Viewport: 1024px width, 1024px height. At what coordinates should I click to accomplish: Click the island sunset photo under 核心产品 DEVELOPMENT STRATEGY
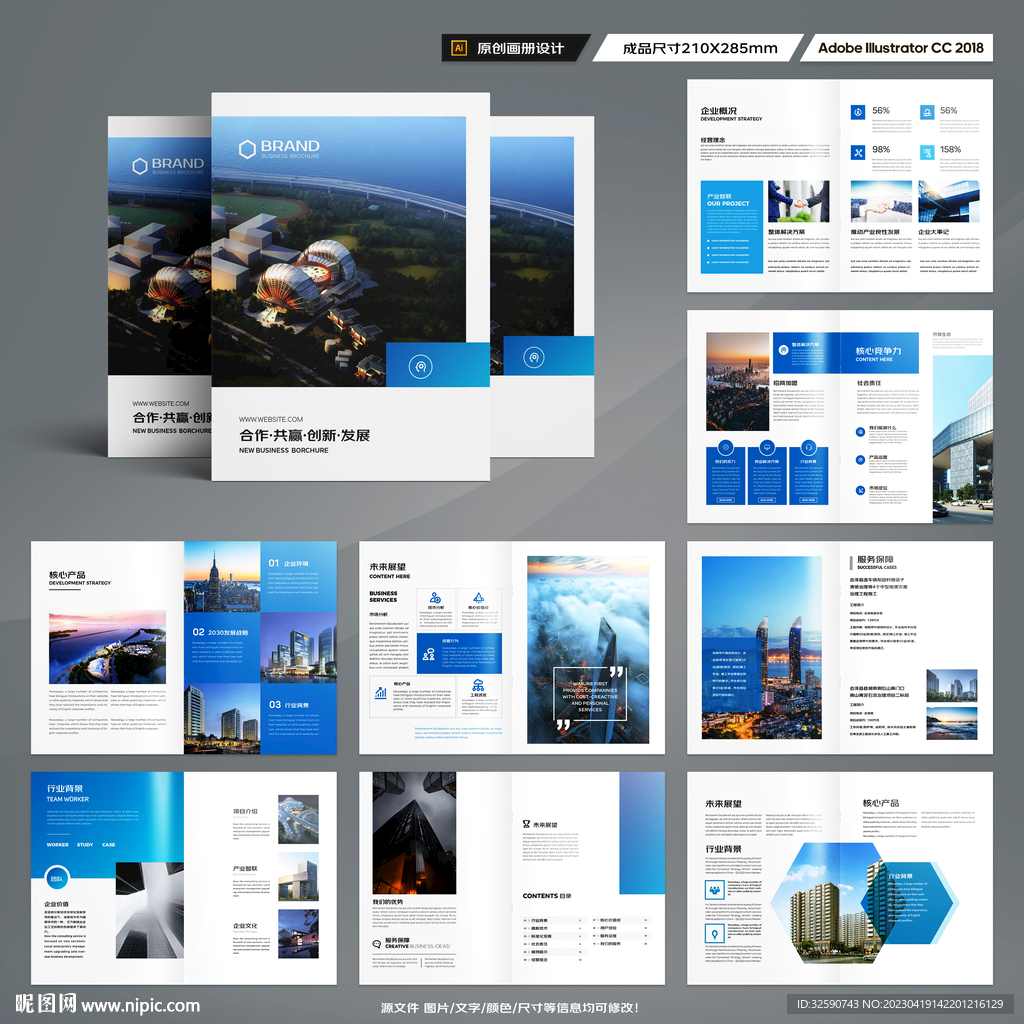(x=107, y=647)
